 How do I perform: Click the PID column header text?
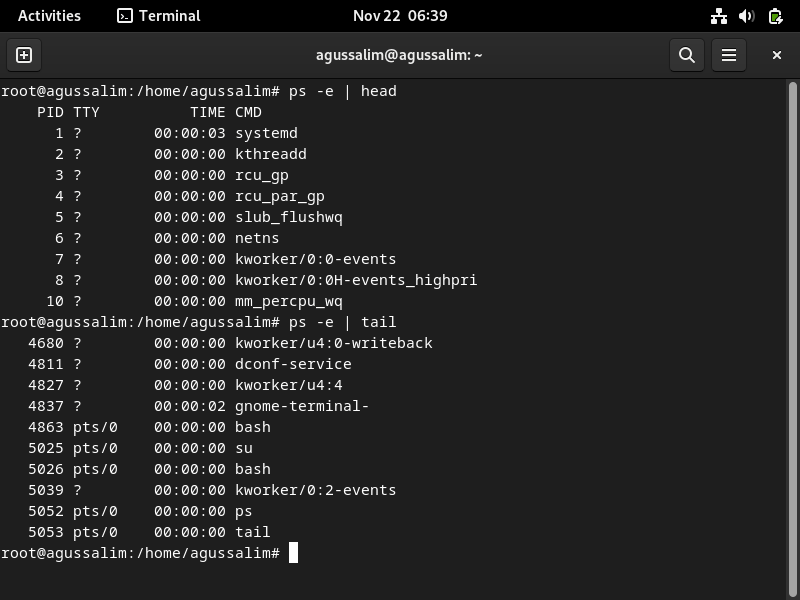tap(50, 112)
